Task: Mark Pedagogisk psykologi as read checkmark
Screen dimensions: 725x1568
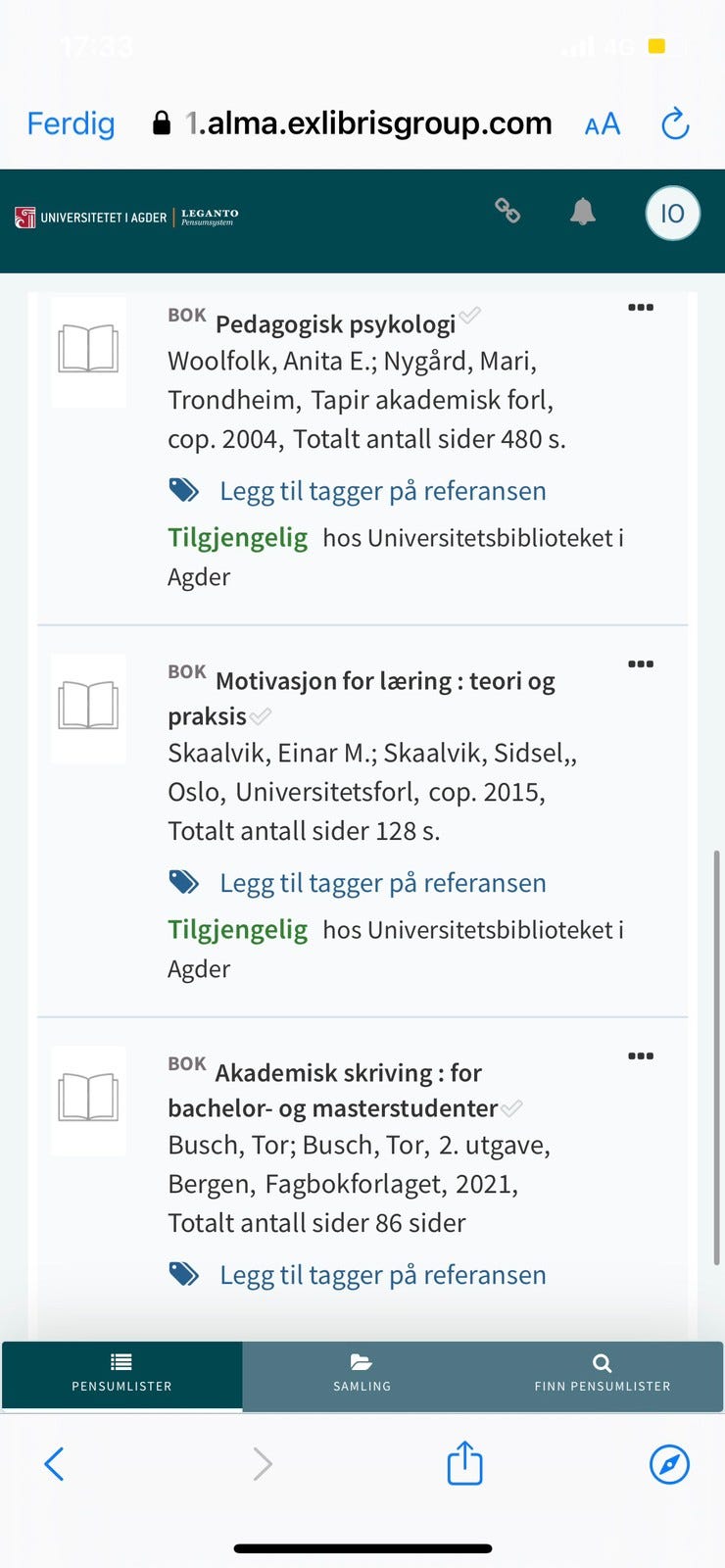Action: 470,316
